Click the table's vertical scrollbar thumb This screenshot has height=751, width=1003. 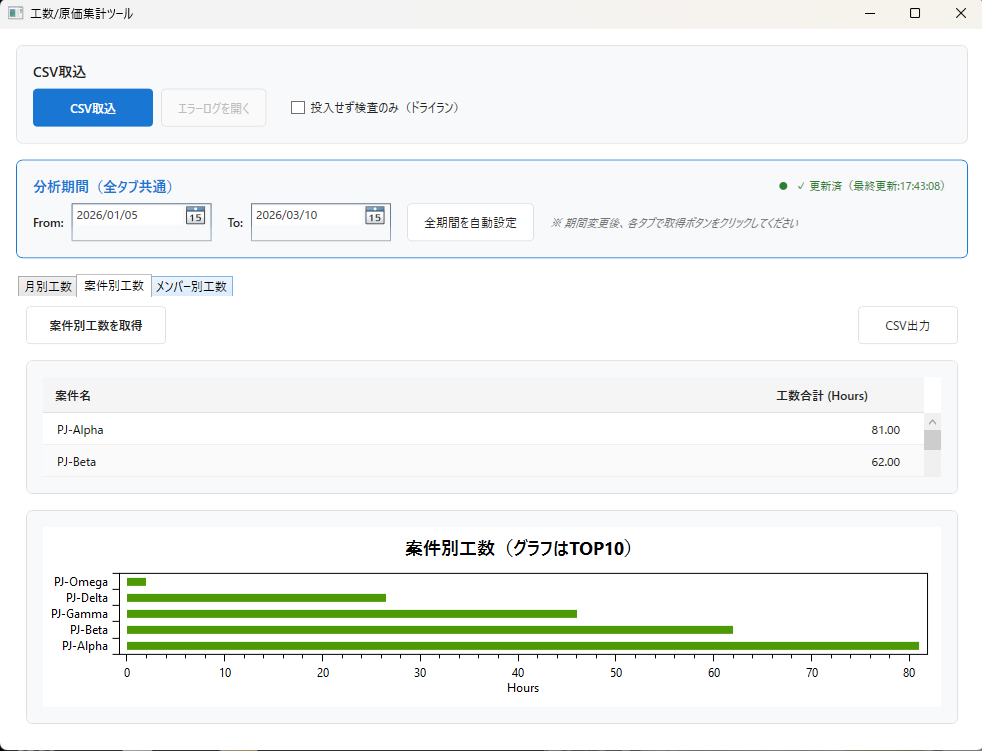click(932, 440)
